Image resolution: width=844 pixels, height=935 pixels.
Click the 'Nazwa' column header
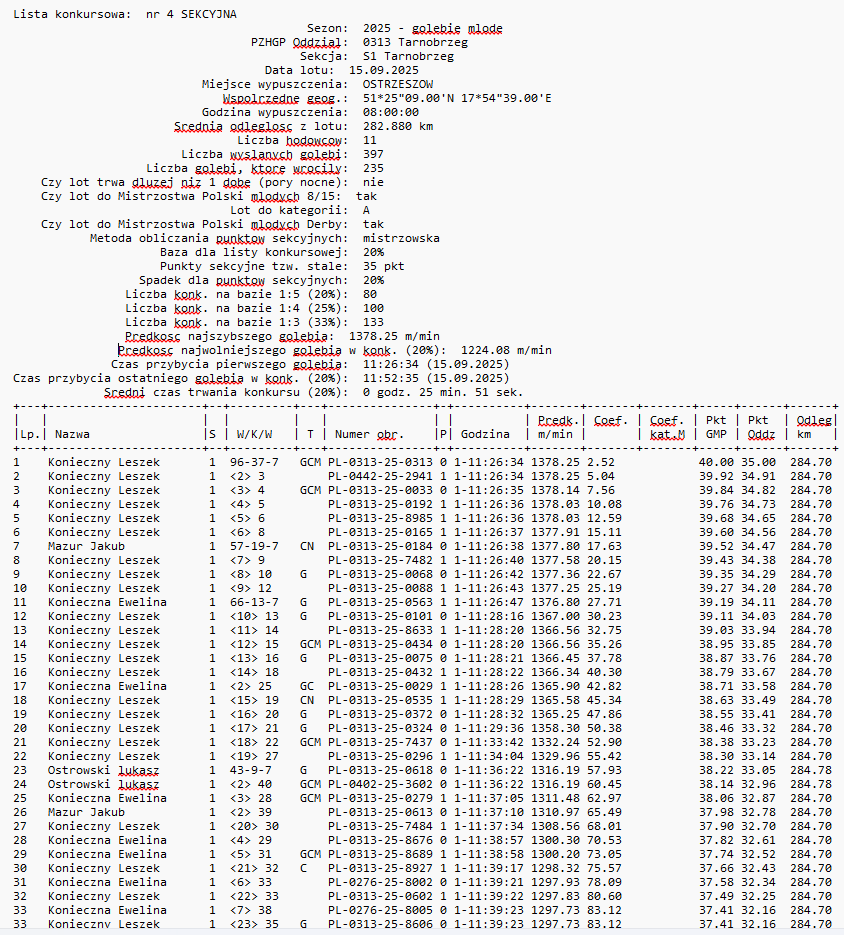point(72,434)
